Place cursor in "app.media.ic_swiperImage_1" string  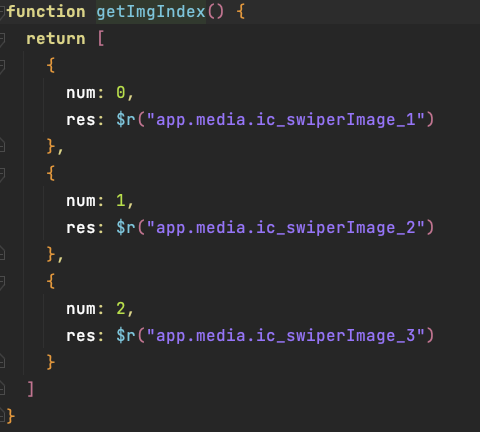[286, 120]
